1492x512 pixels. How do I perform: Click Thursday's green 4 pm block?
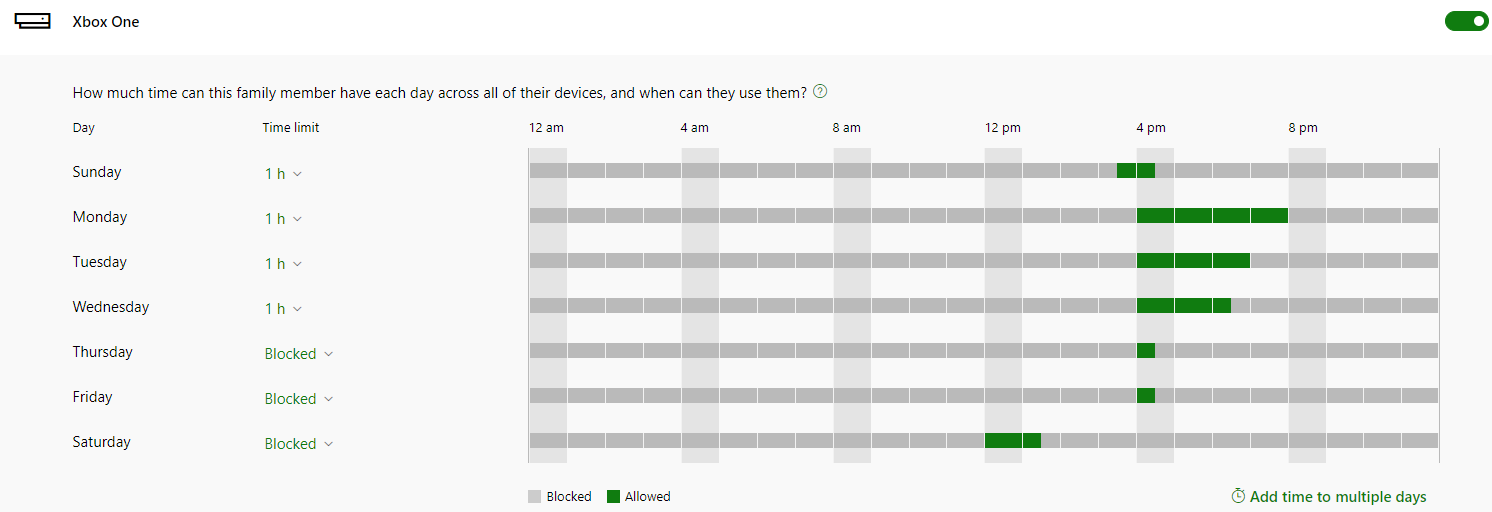point(1146,350)
